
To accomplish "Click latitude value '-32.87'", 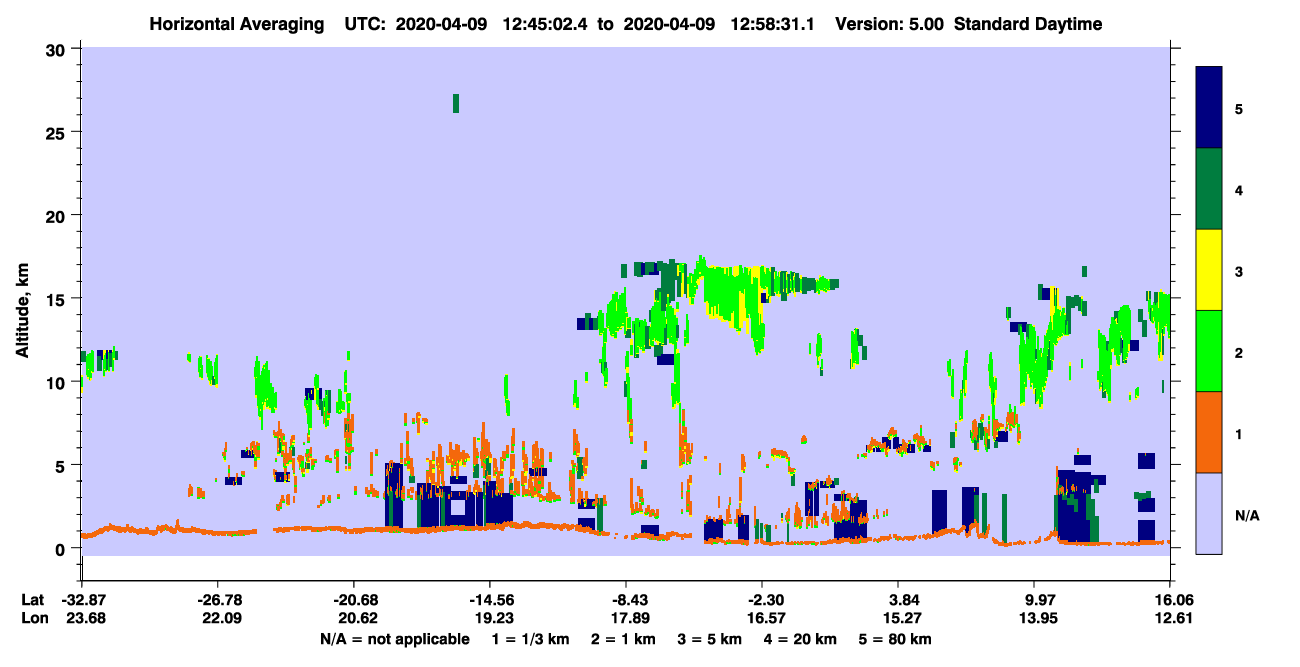I will pos(82,600).
